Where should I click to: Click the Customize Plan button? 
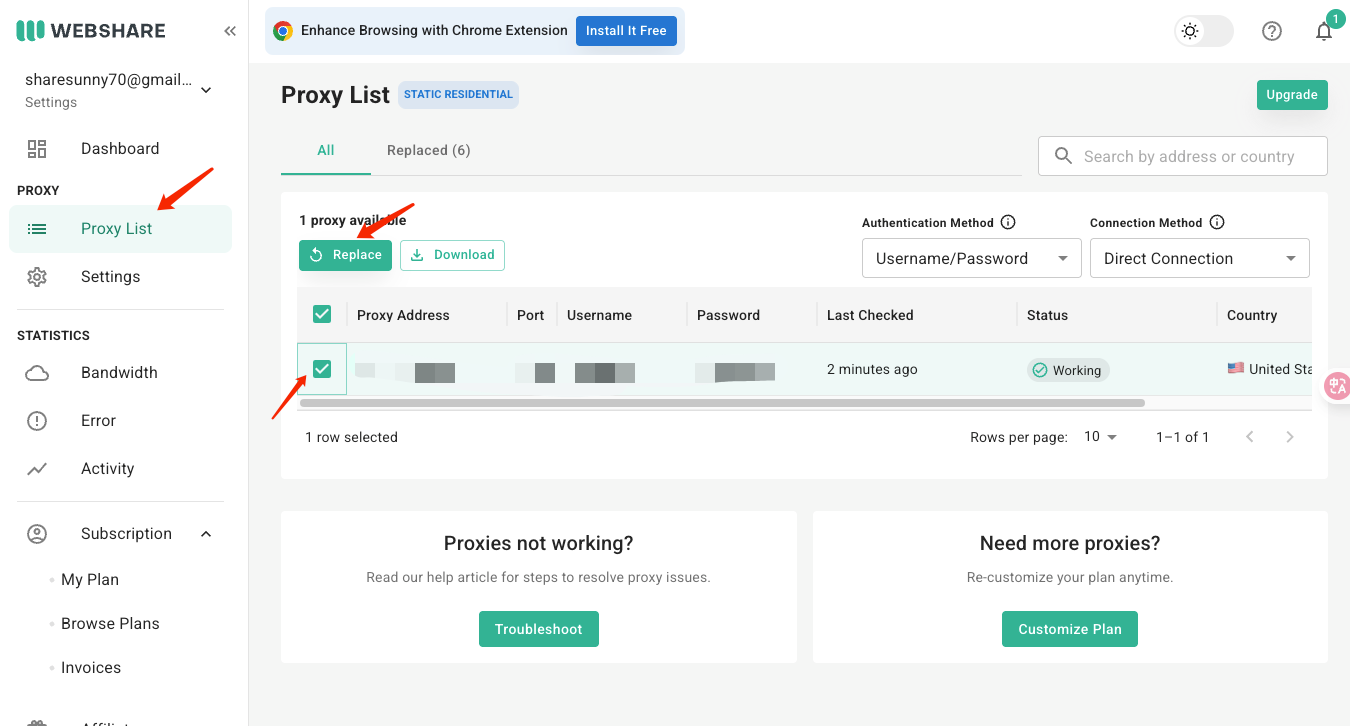tap(1070, 629)
